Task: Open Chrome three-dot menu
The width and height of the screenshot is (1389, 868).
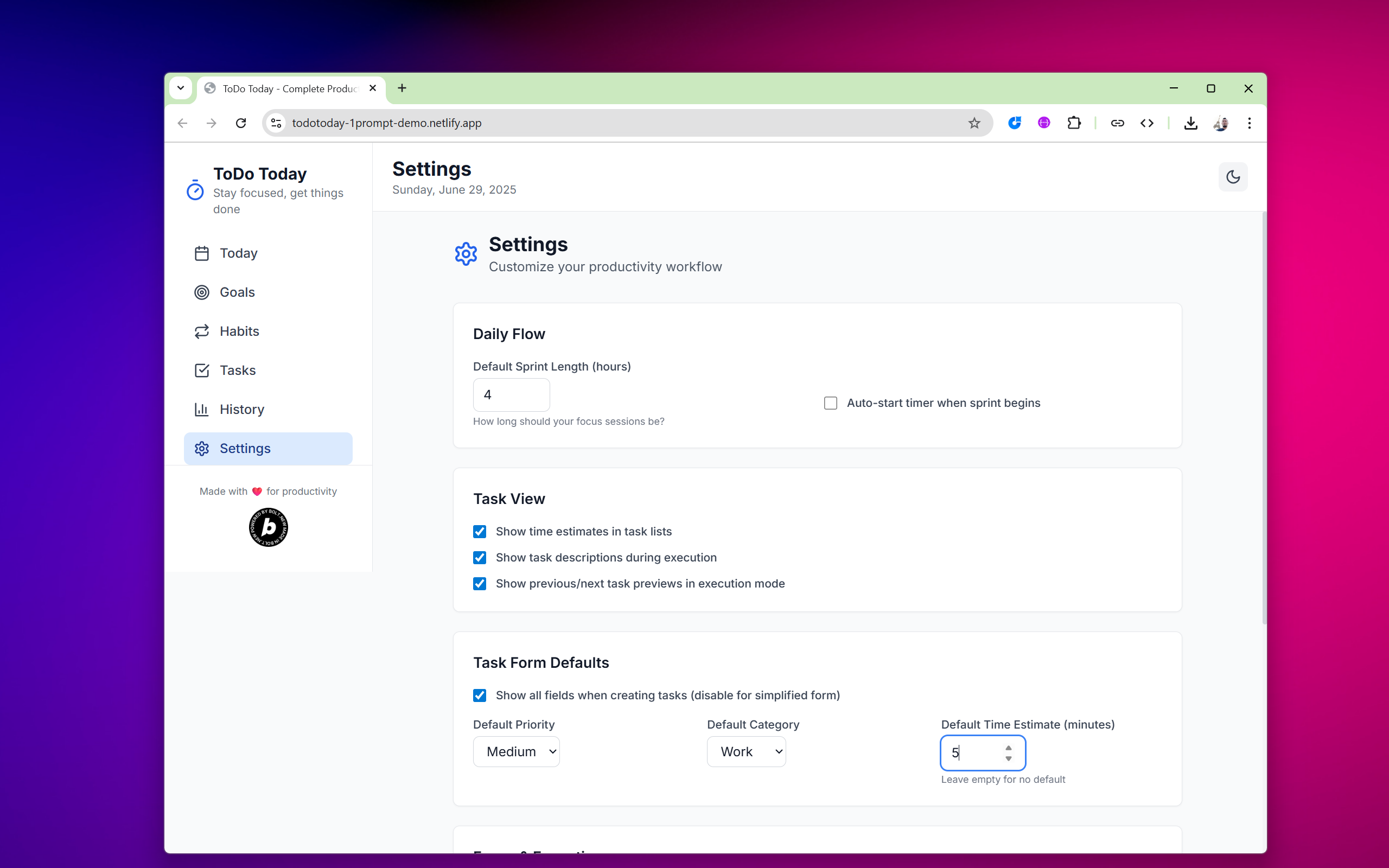Action: pyautogui.click(x=1249, y=123)
